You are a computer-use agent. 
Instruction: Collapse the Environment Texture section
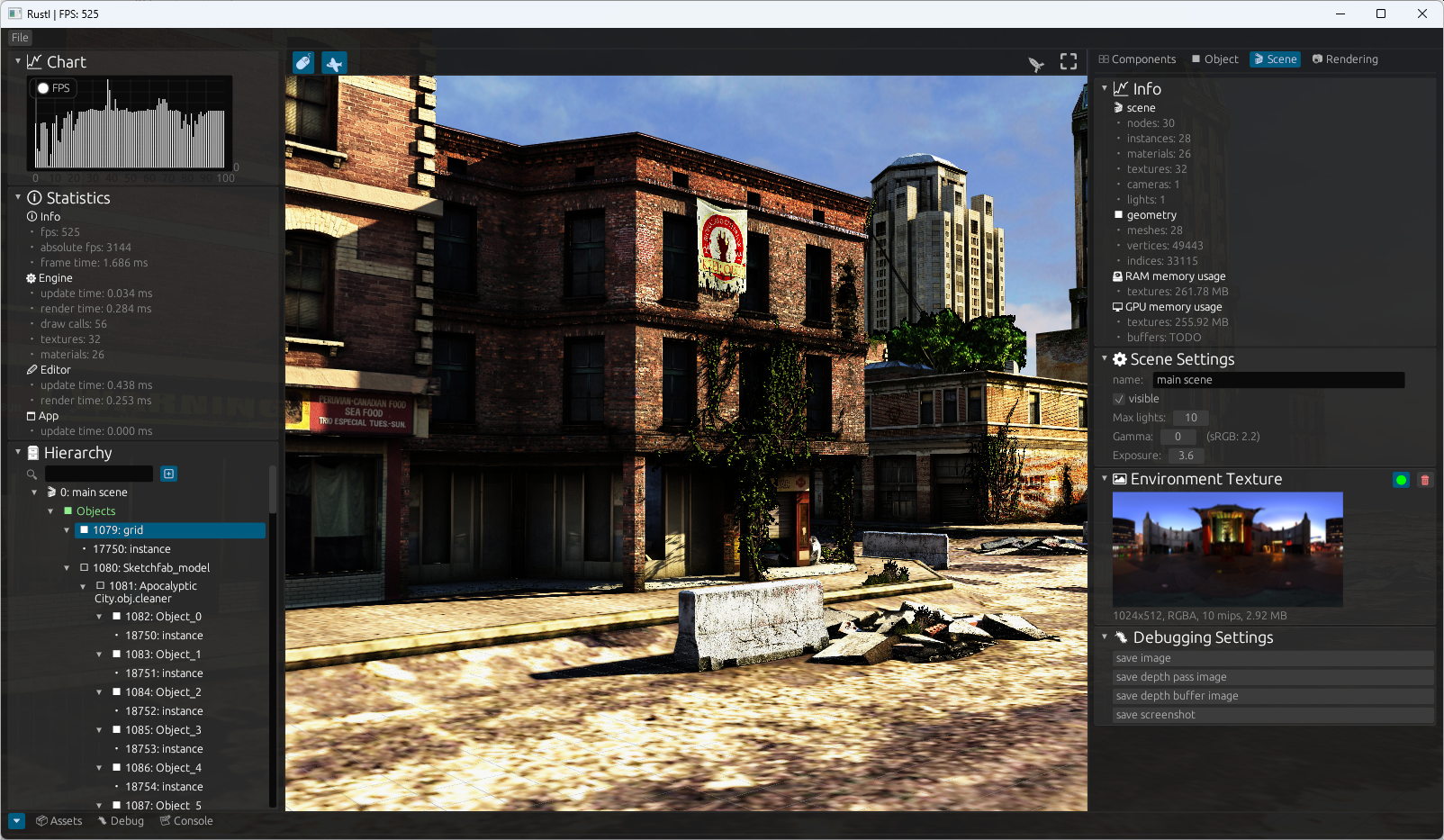pos(1105,478)
